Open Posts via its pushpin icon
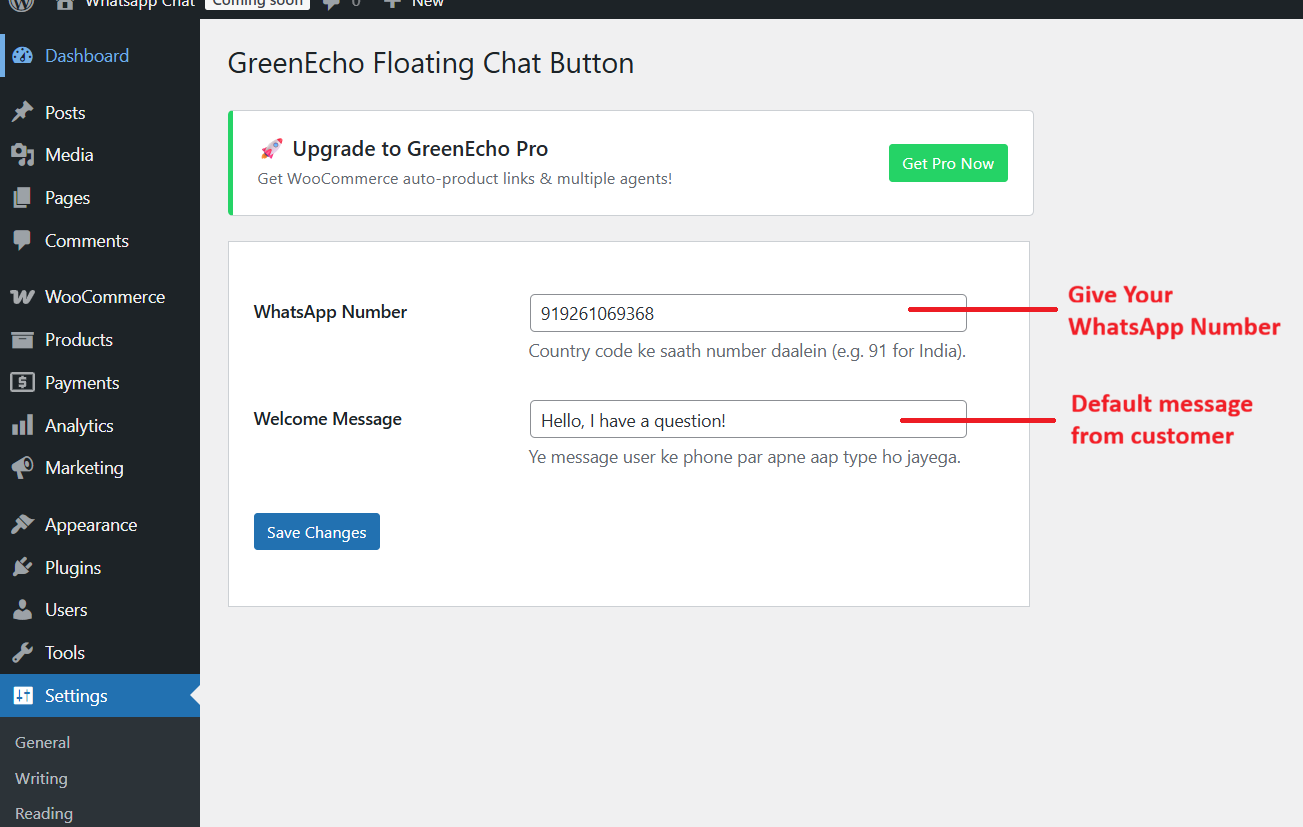The width and height of the screenshot is (1303, 827). pyautogui.click(x=23, y=113)
